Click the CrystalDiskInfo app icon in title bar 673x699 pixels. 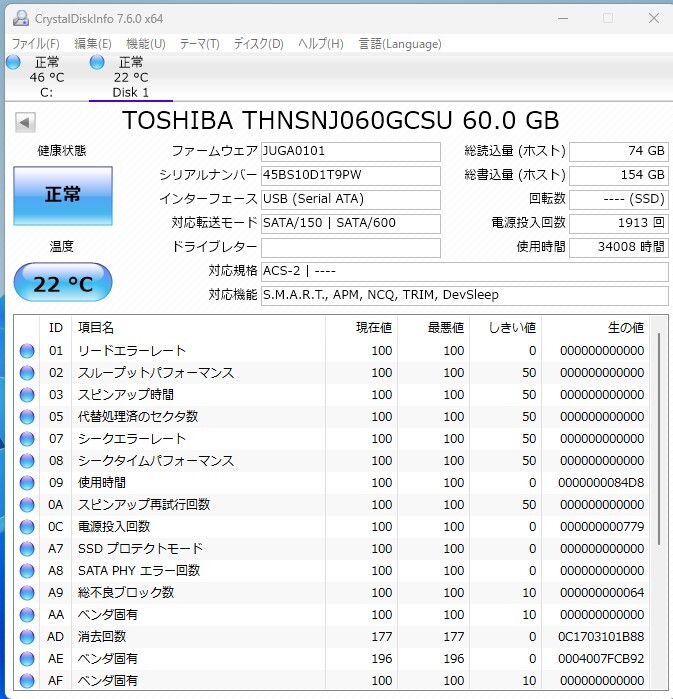click(19, 18)
